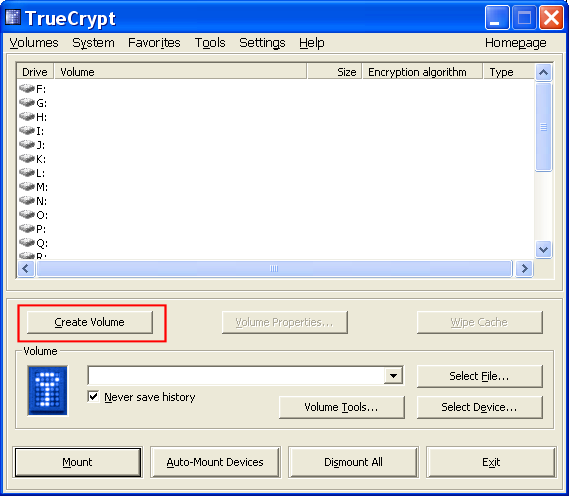Open the Help menu
Screen dimensions: 569x496
[x=312, y=43]
